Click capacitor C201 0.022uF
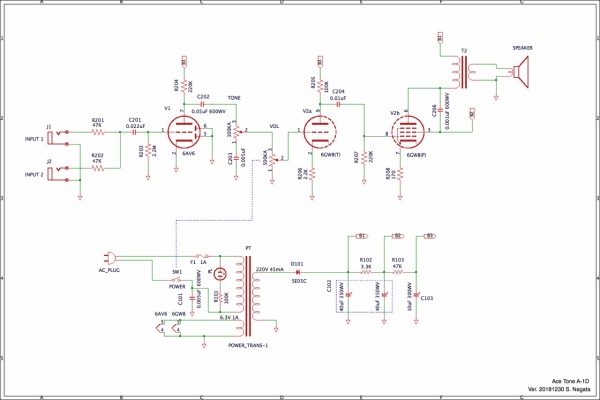This screenshot has width=600, height=400. pos(134,132)
